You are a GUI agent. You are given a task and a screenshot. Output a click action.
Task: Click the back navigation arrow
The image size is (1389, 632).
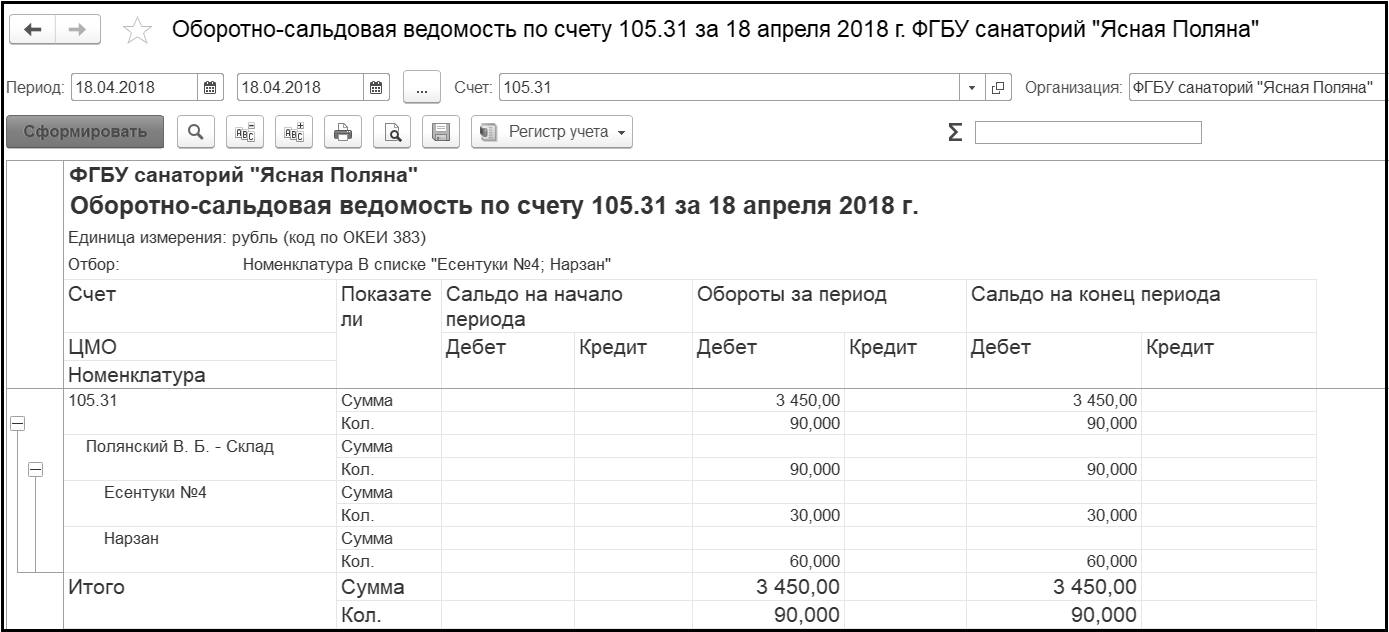32,30
